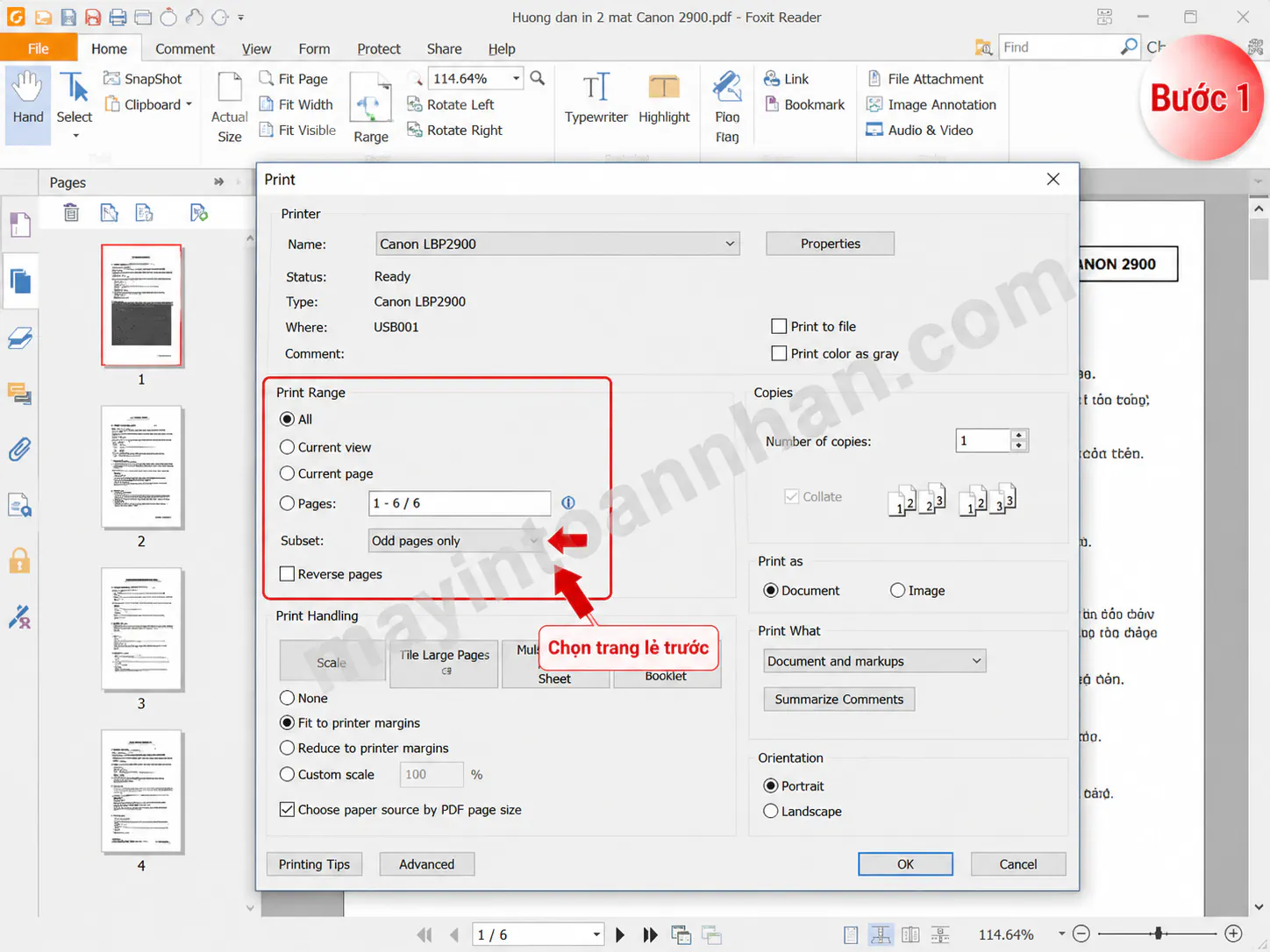Switch to the View tab
This screenshot has width=1270, height=952.
[256, 49]
